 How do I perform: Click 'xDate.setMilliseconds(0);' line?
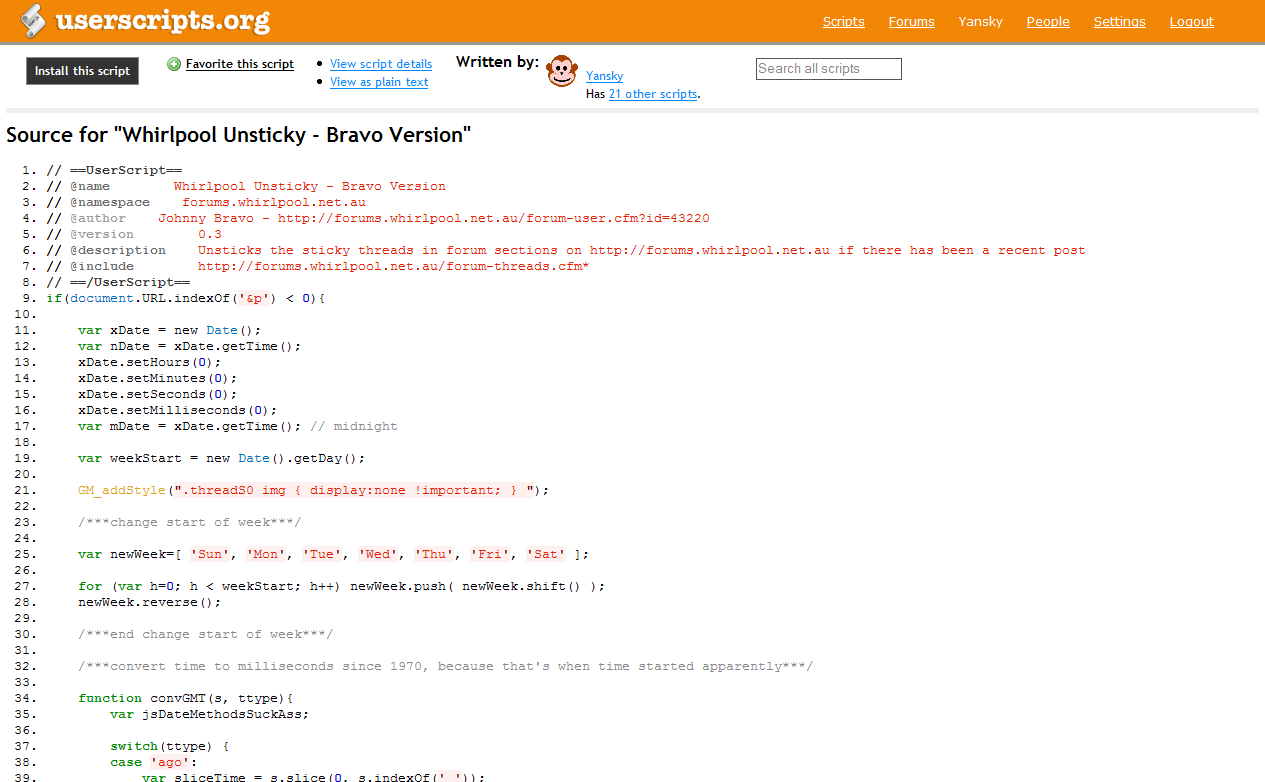pos(177,410)
